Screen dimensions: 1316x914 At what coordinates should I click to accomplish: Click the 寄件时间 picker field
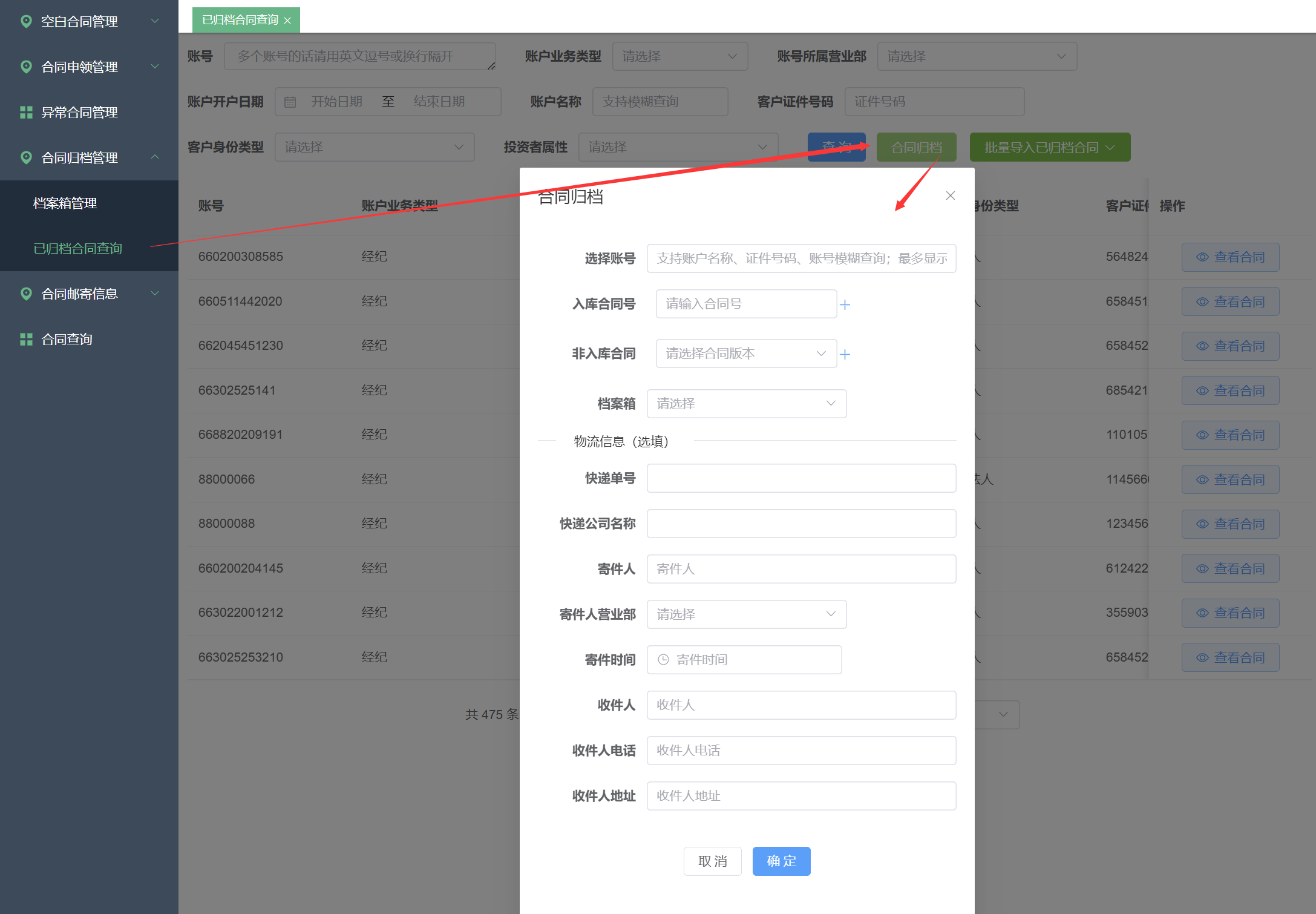744,660
